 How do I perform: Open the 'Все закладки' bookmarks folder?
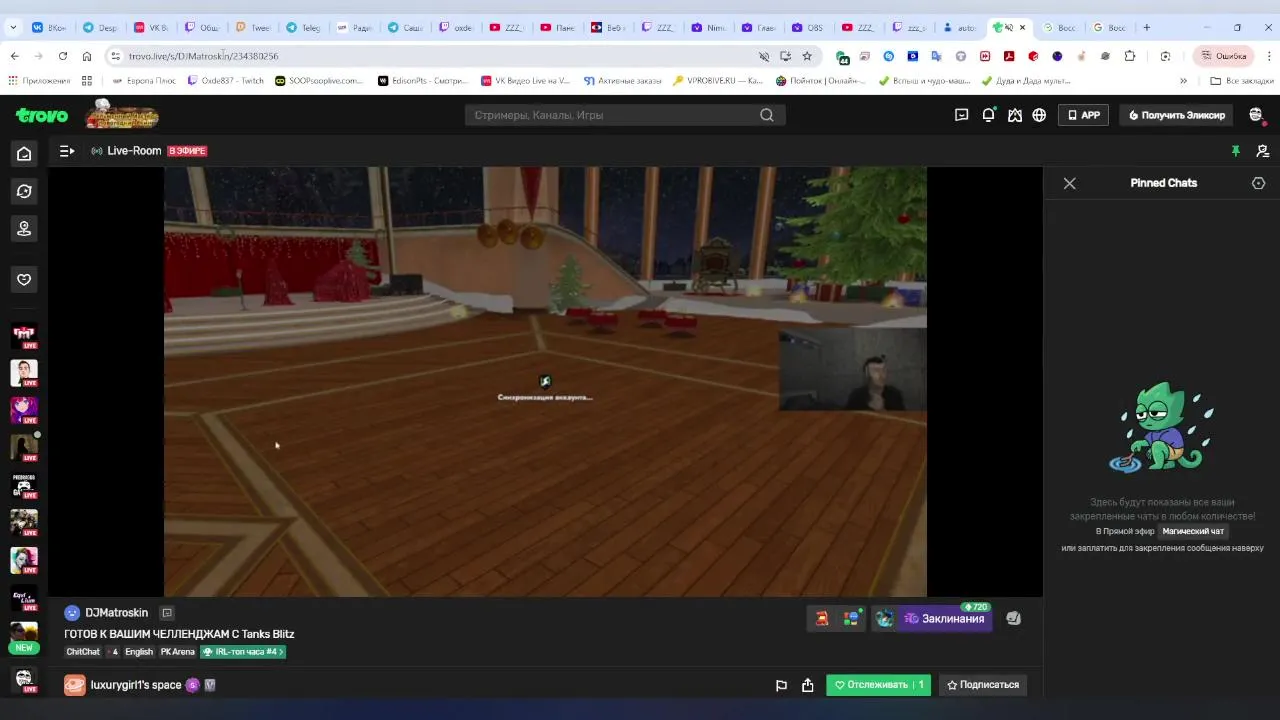(1242, 81)
